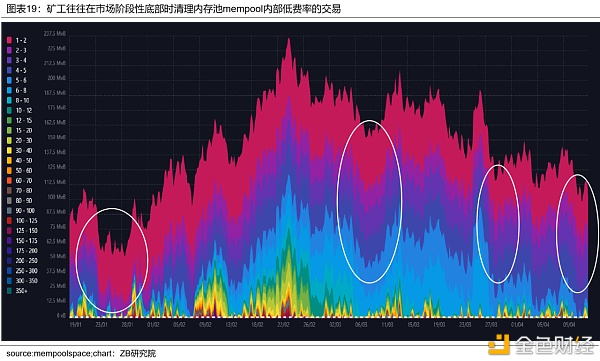
Task: Click the 225 MvB y-axis label
Action: tap(57, 49)
